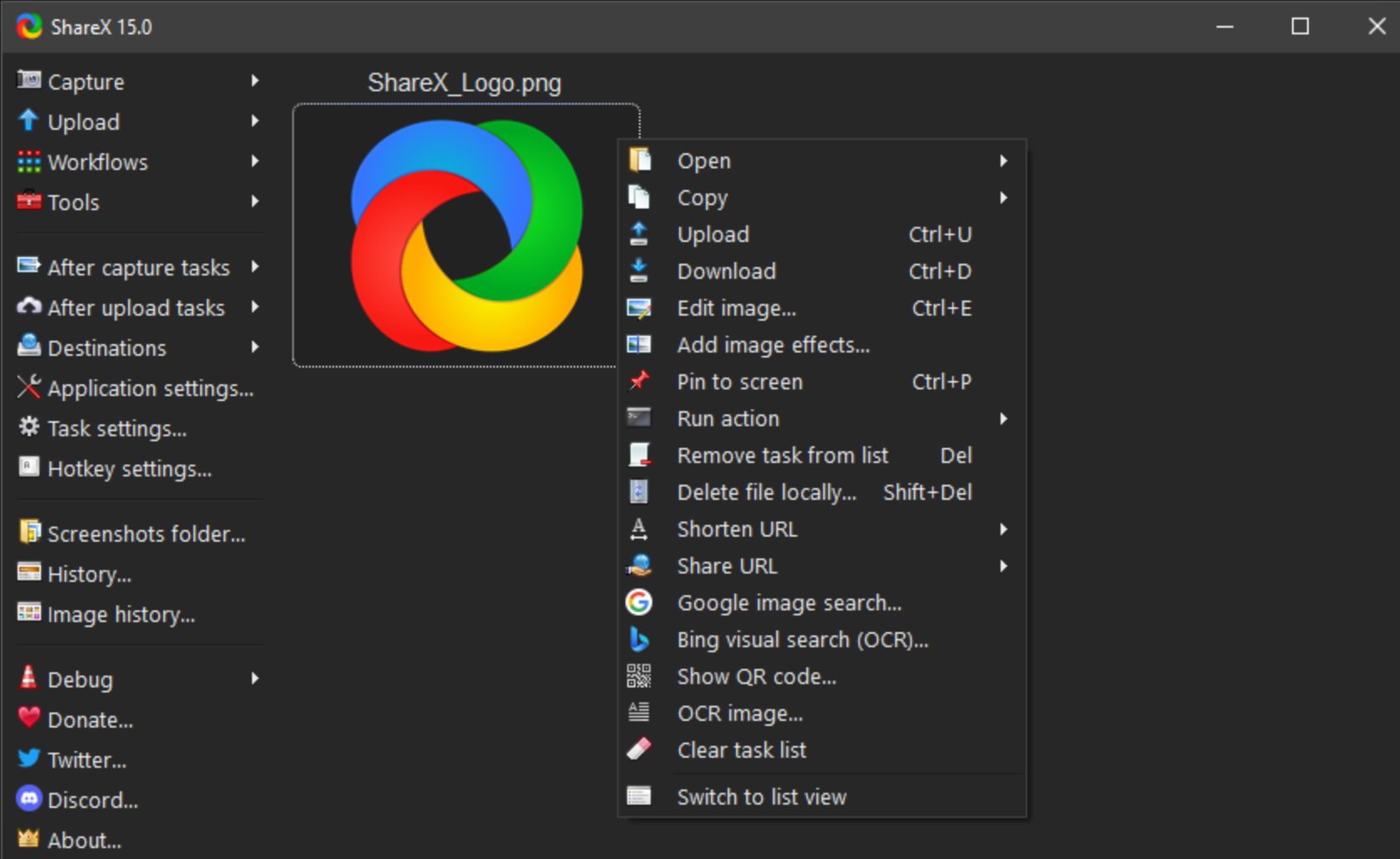
Task: Expand the Shorten URL submenu arrow
Action: pyautogui.click(x=1003, y=529)
